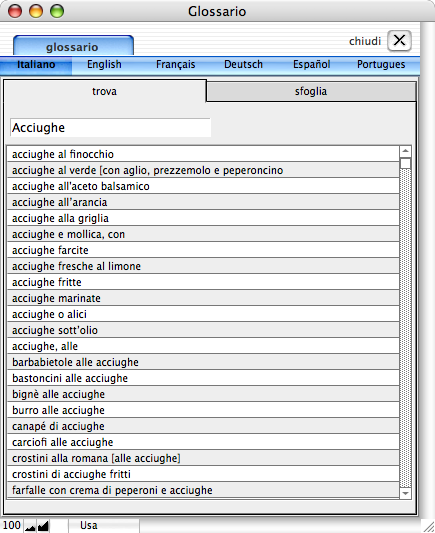Click the vertical scrollbar thumb
This screenshot has width=435, height=533.
coord(405,164)
